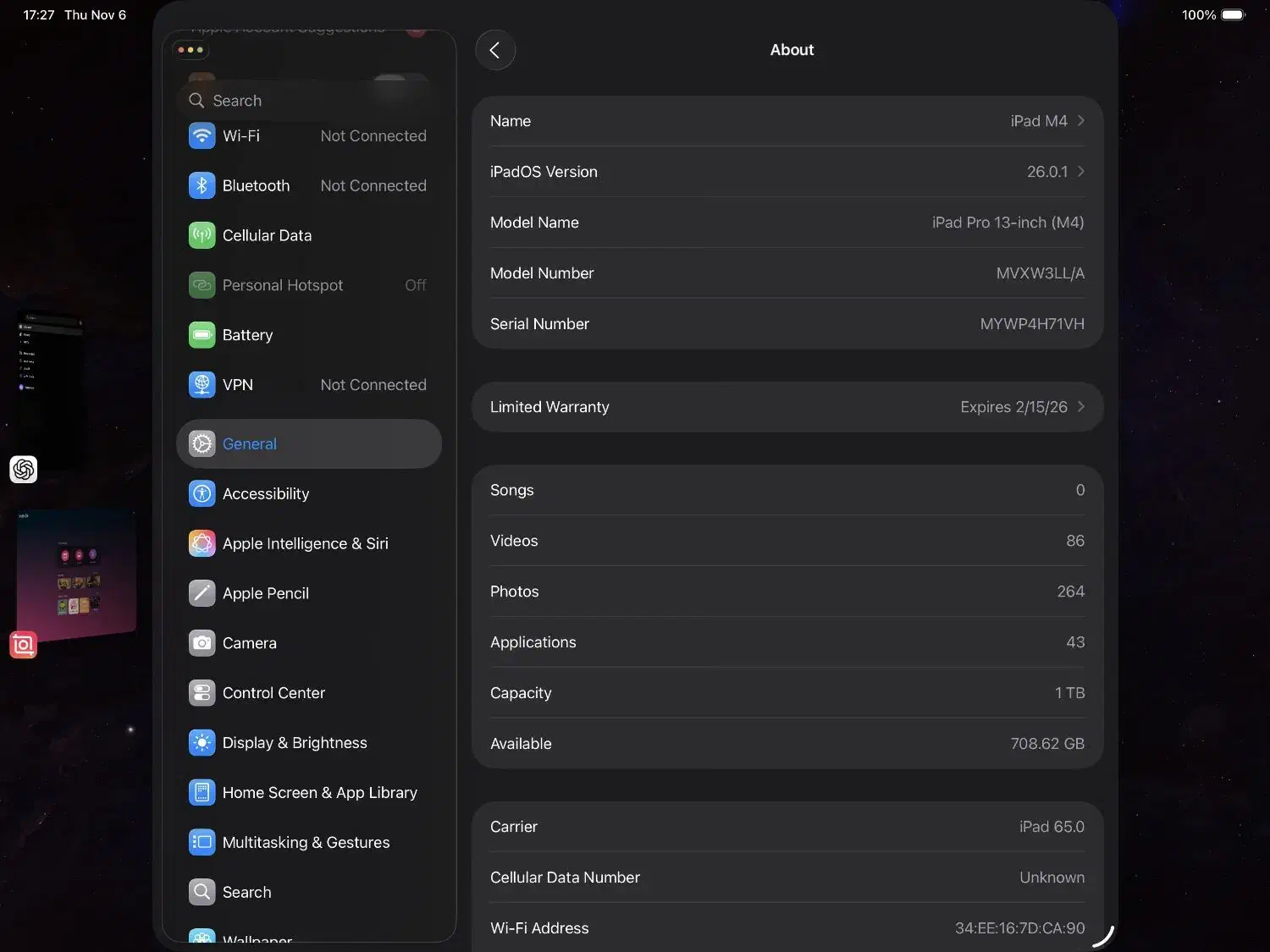Open Wi-Fi settings icon in sidebar
This screenshot has width=1270, height=952.
tap(202, 136)
